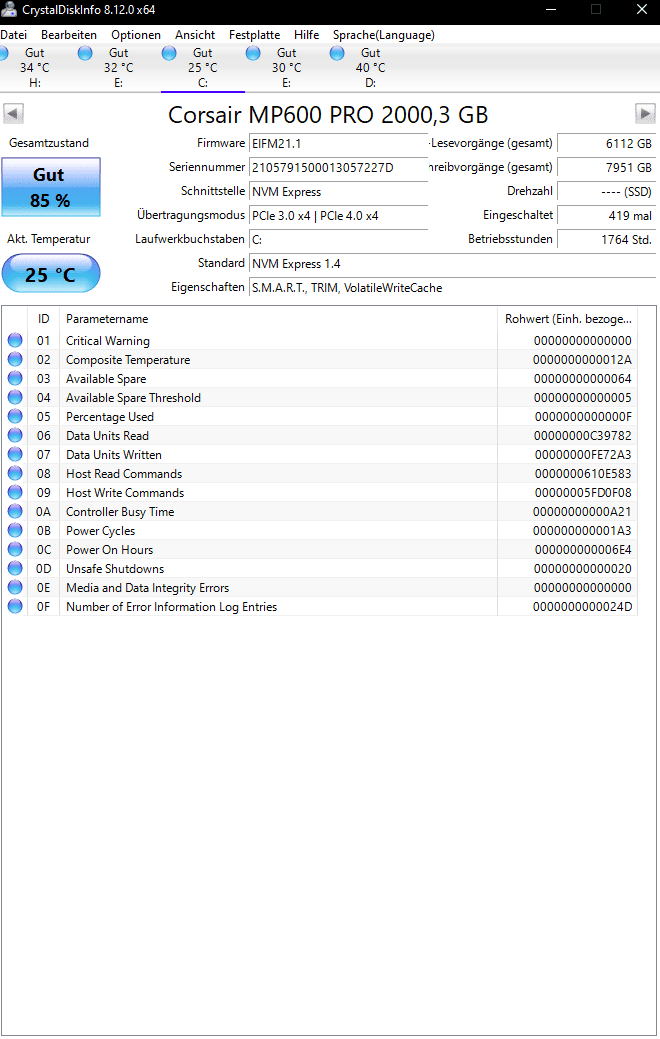Minimize the CrystalDiskInfo window
The image size is (660, 1039).
tap(551, 9)
